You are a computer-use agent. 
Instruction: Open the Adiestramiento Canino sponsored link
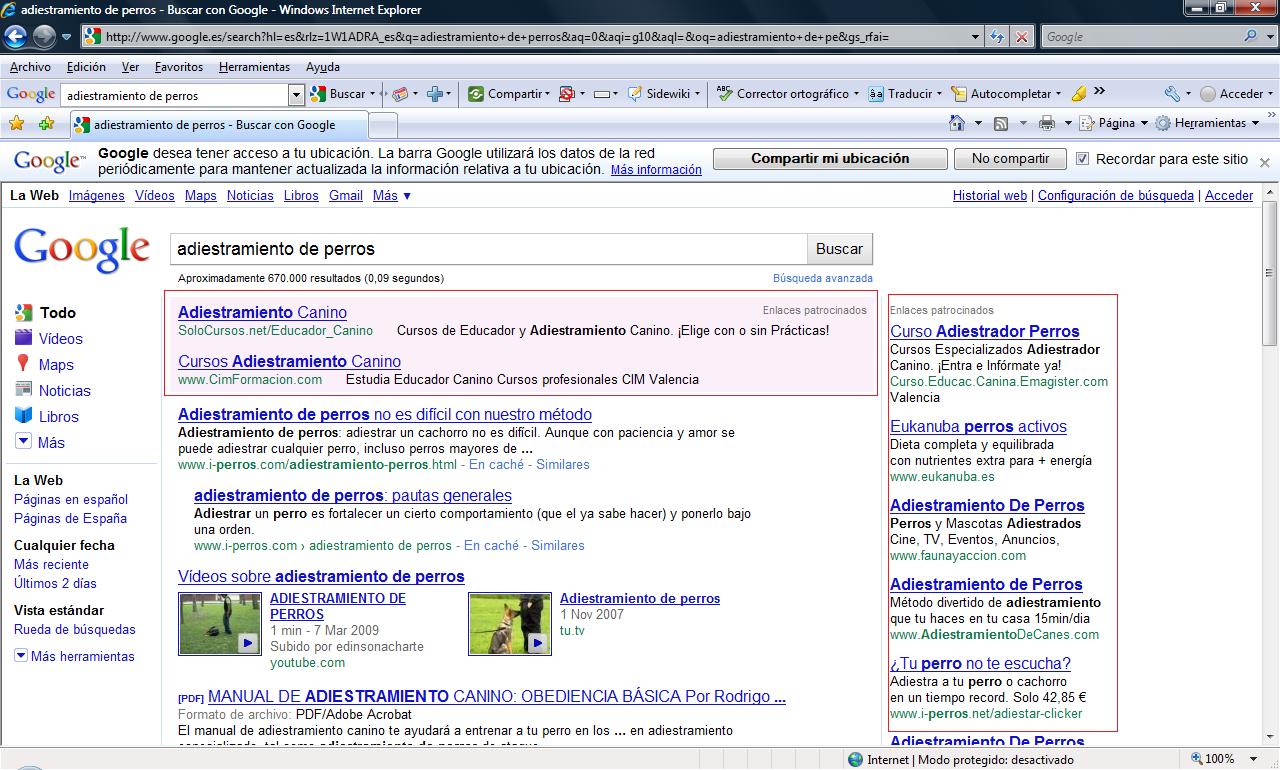(262, 312)
